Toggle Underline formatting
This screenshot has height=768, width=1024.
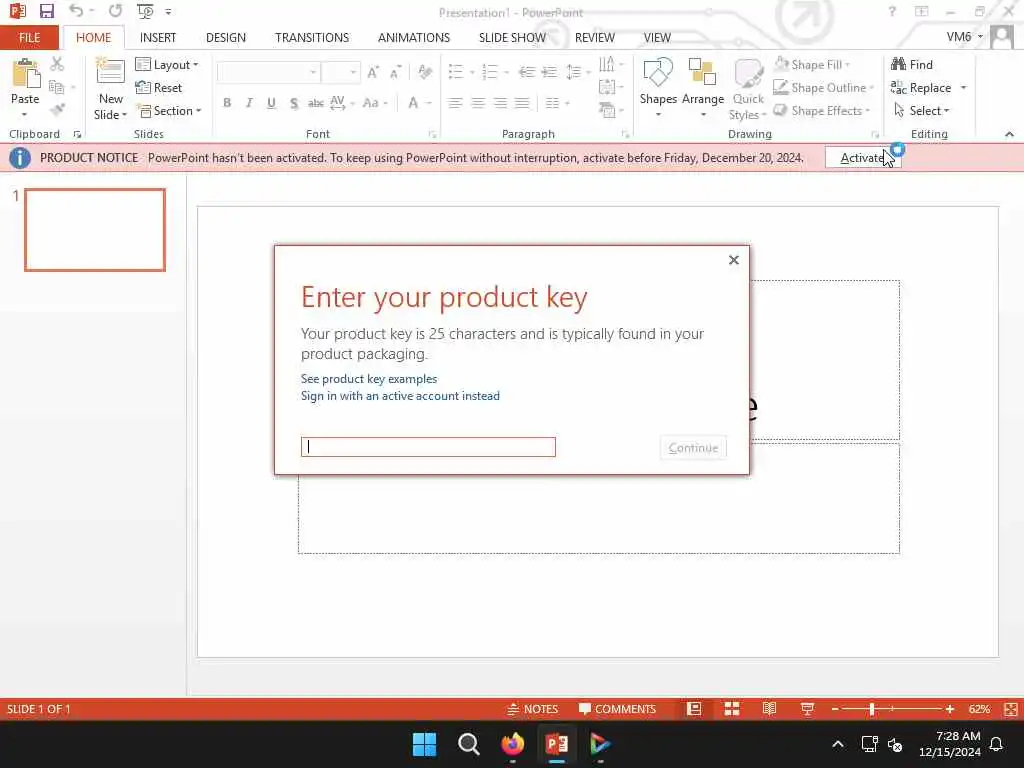click(271, 103)
